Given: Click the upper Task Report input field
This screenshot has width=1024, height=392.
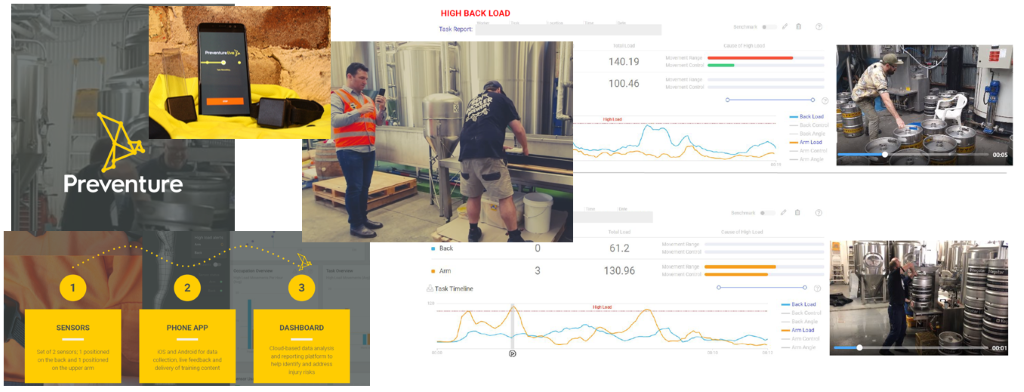Looking at the screenshot, I should click(x=568, y=29).
